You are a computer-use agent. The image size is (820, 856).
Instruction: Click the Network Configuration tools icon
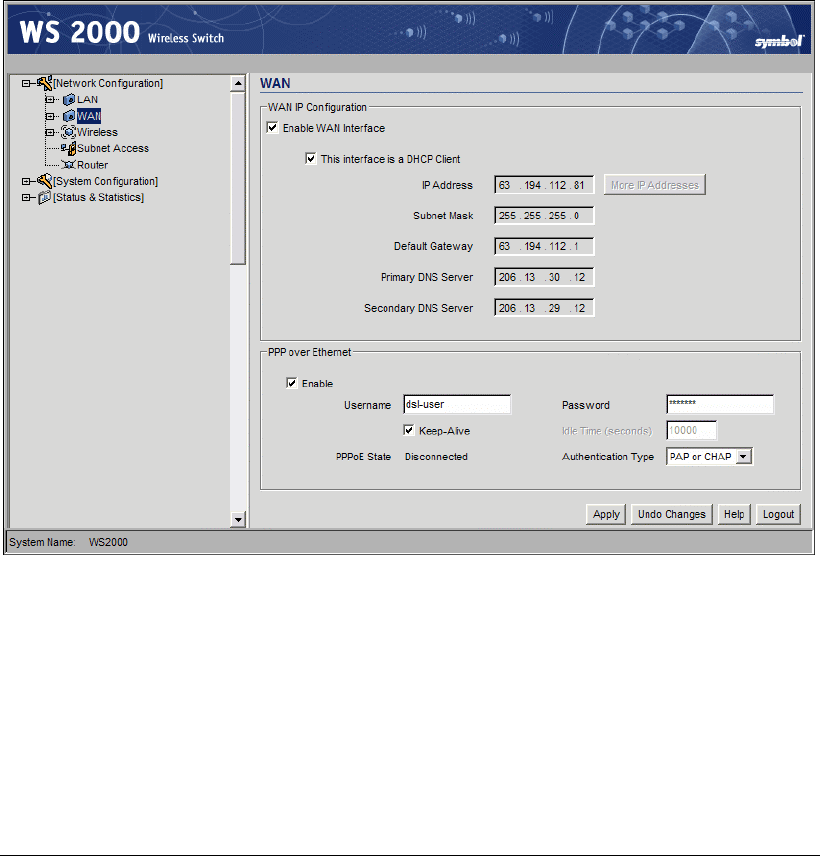(45, 83)
